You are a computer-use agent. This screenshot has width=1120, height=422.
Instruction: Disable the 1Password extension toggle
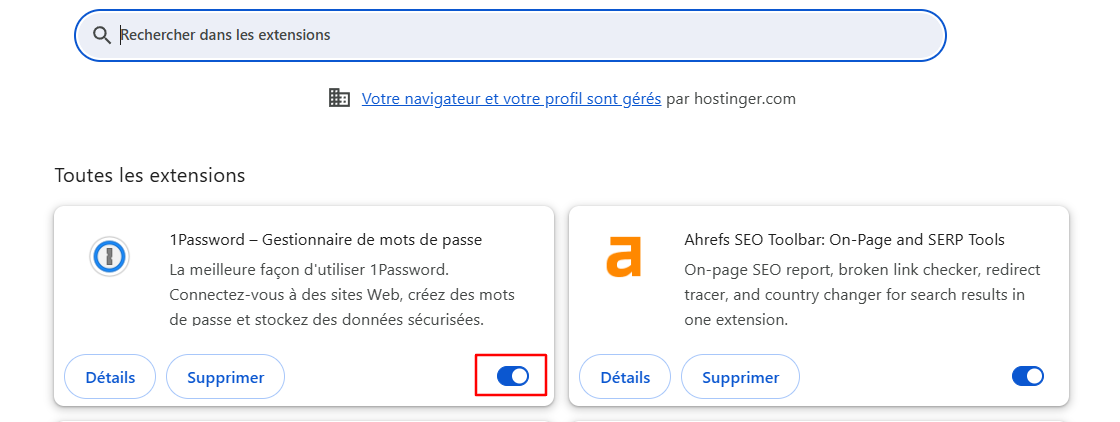pyautogui.click(x=513, y=376)
